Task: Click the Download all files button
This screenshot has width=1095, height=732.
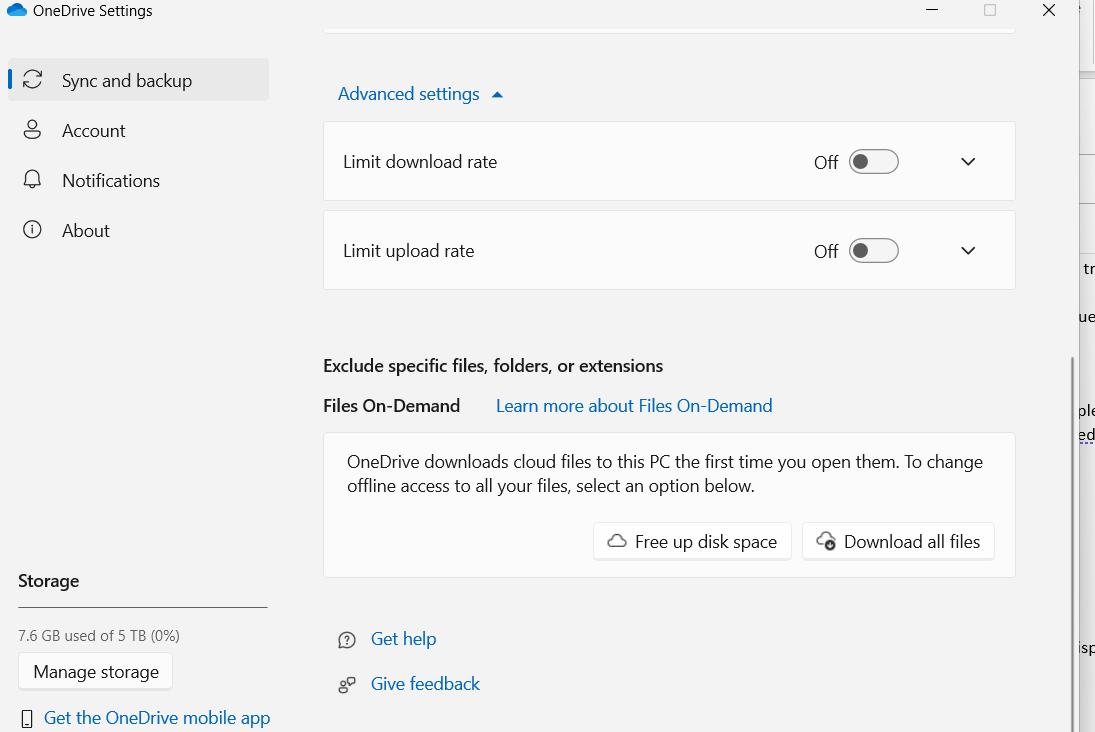Action: click(x=898, y=541)
